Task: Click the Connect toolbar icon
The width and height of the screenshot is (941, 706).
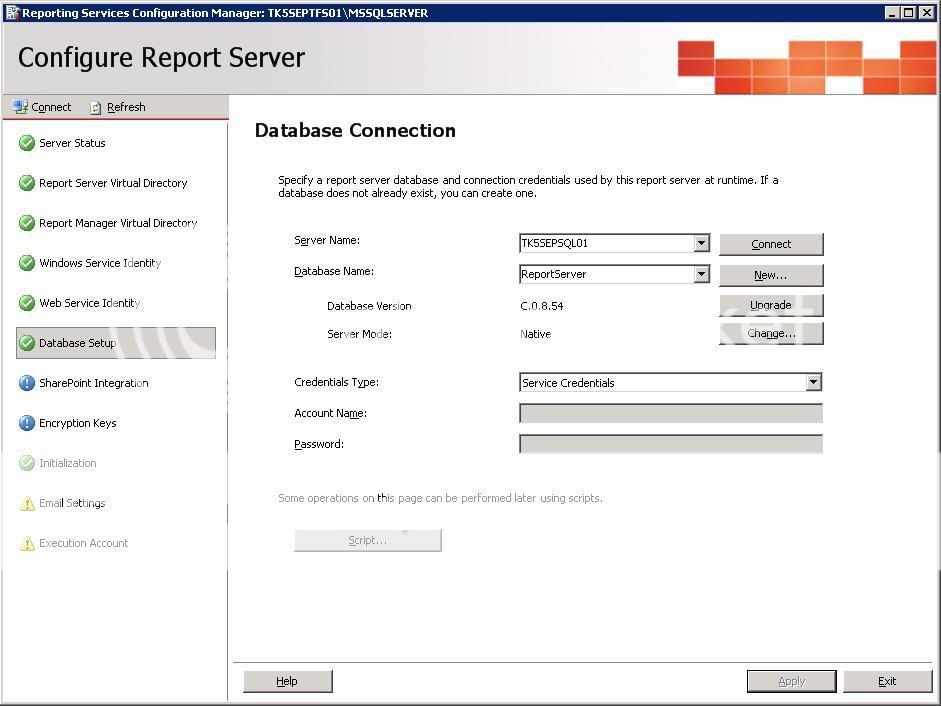Action: [20, 107]
